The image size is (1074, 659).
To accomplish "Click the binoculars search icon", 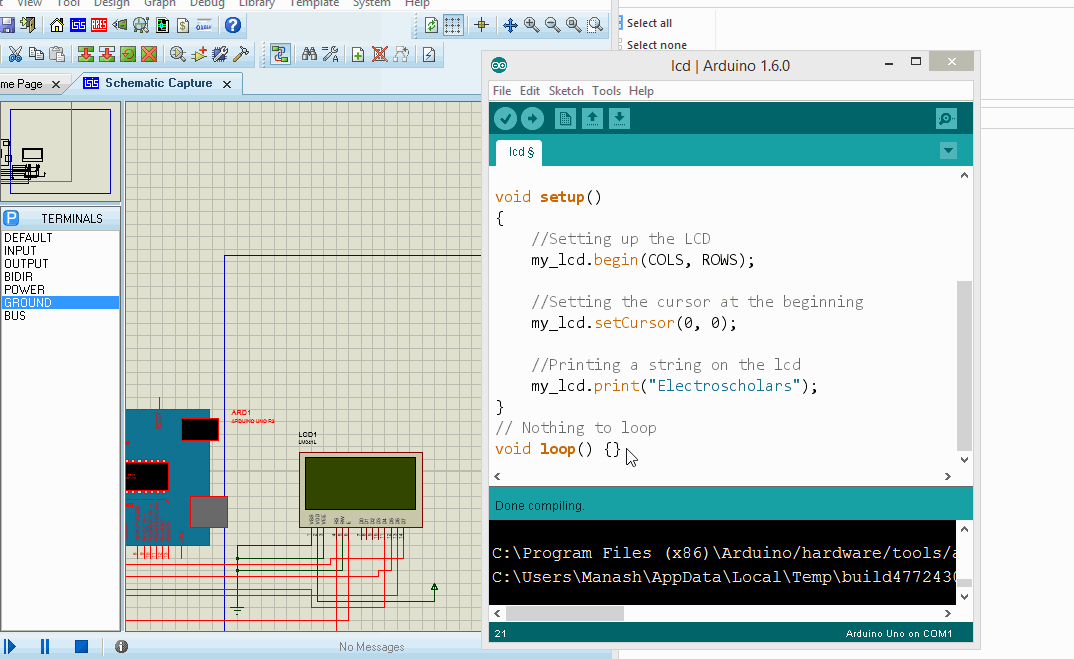I will 309,54.
